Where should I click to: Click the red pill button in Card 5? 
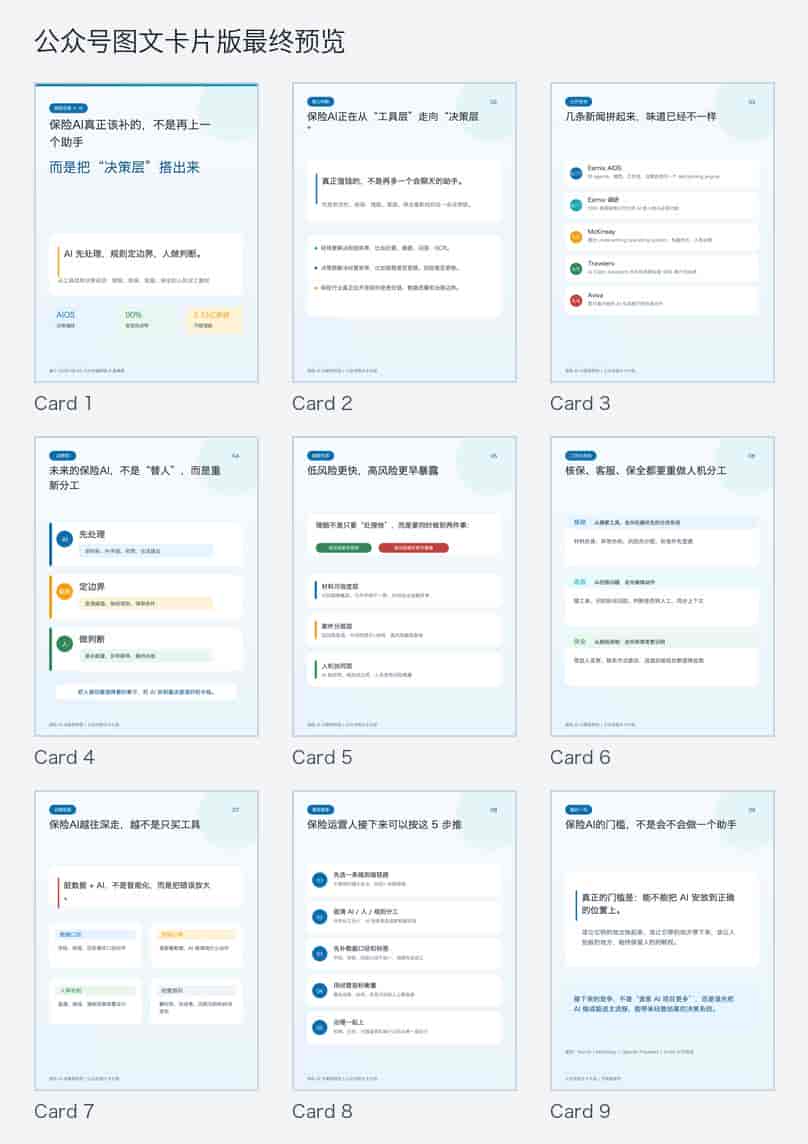413,547
